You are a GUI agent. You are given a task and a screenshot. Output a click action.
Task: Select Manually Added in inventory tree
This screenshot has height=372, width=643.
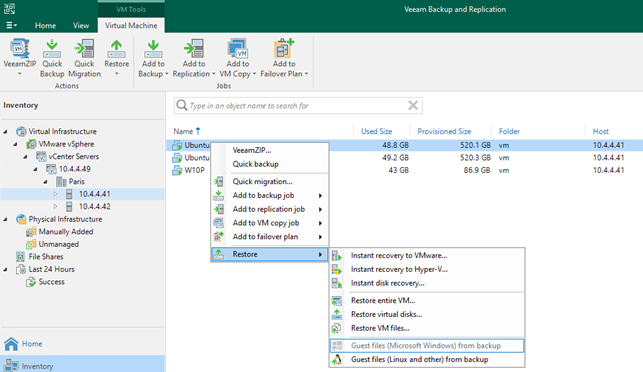(66, 232)
